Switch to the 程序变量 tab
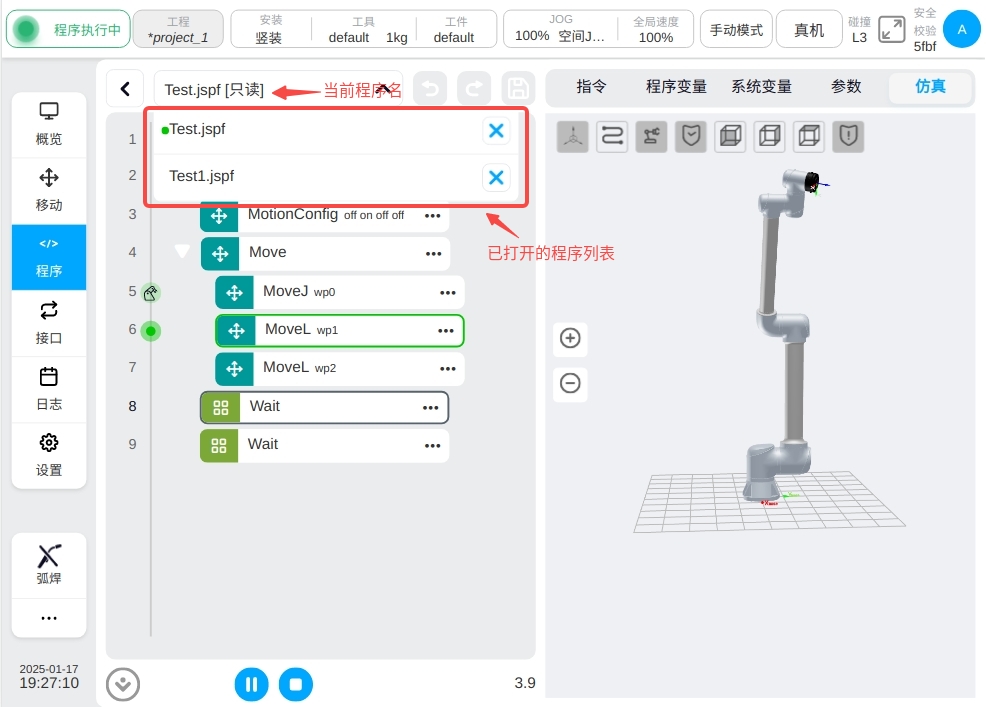The height and width of the screenshot is (707, 986). pos(676,87)
